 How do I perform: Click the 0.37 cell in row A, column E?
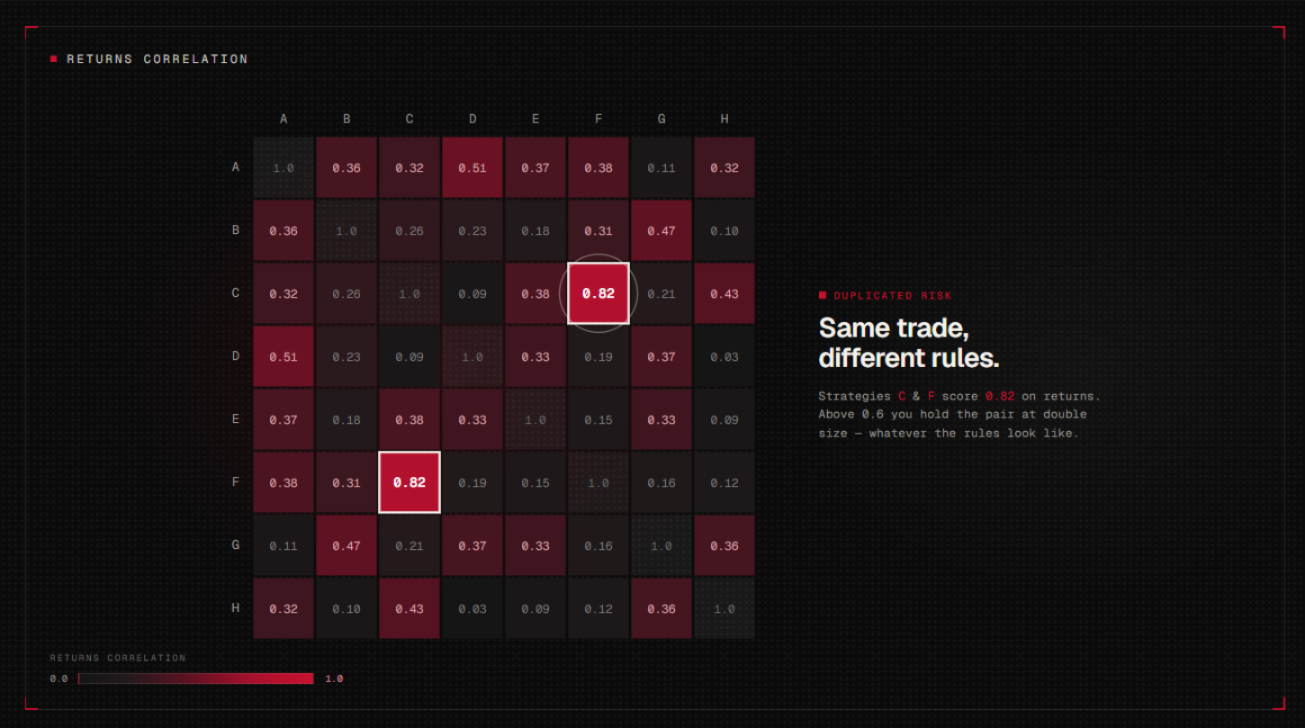point(535,167)
